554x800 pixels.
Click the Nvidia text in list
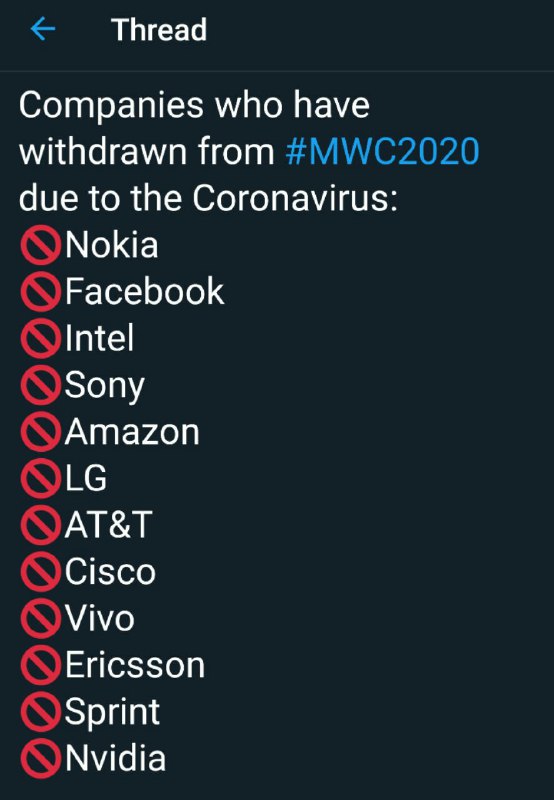pyautogui.click(x=116, y=759)
